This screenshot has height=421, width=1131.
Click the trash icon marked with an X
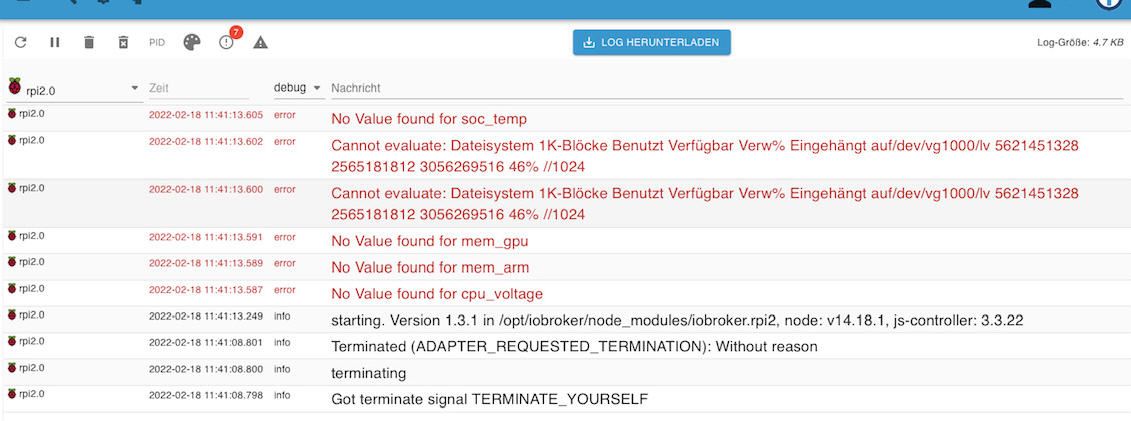pyautogui.click(x=123, y=42)
